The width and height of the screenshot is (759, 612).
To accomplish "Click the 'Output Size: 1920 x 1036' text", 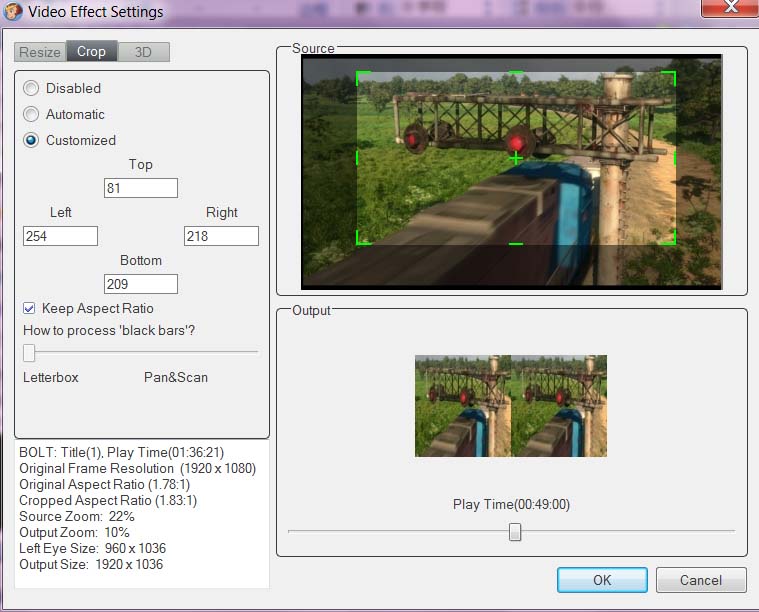I will pyautogui.click(x=91, y=564).
